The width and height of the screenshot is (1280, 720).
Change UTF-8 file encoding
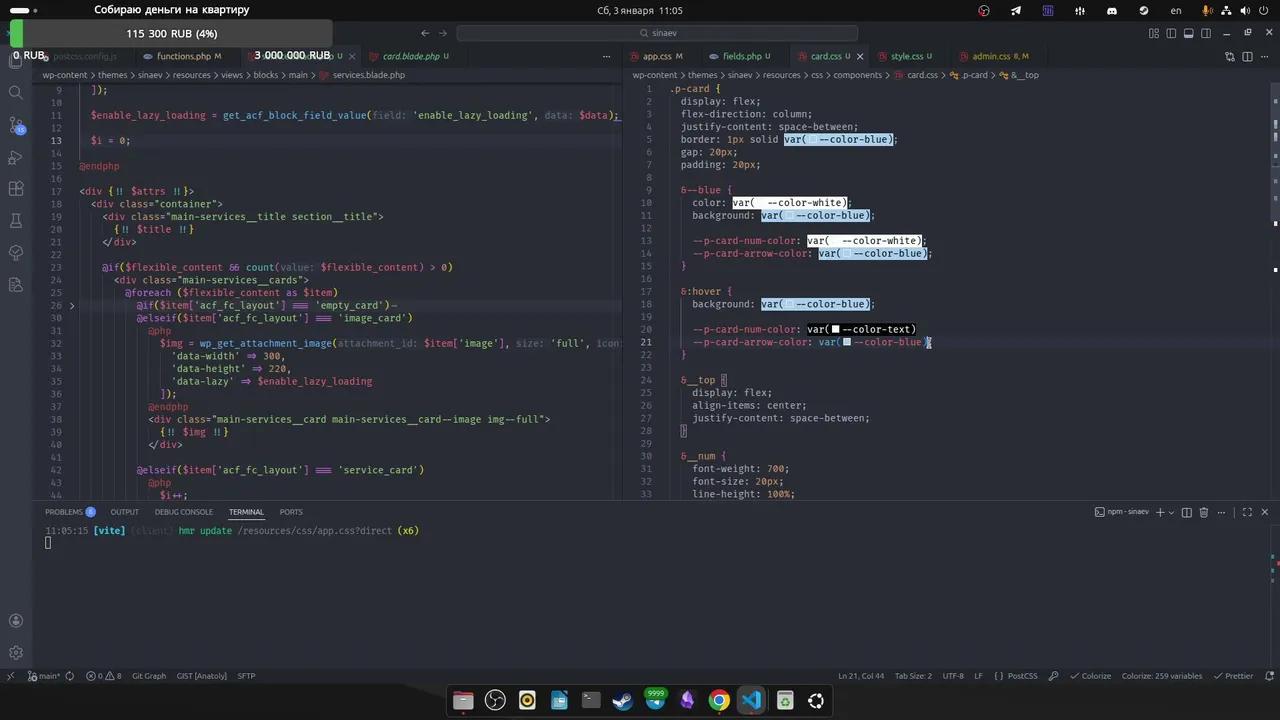pyautogui.click(x=953, y=676)
